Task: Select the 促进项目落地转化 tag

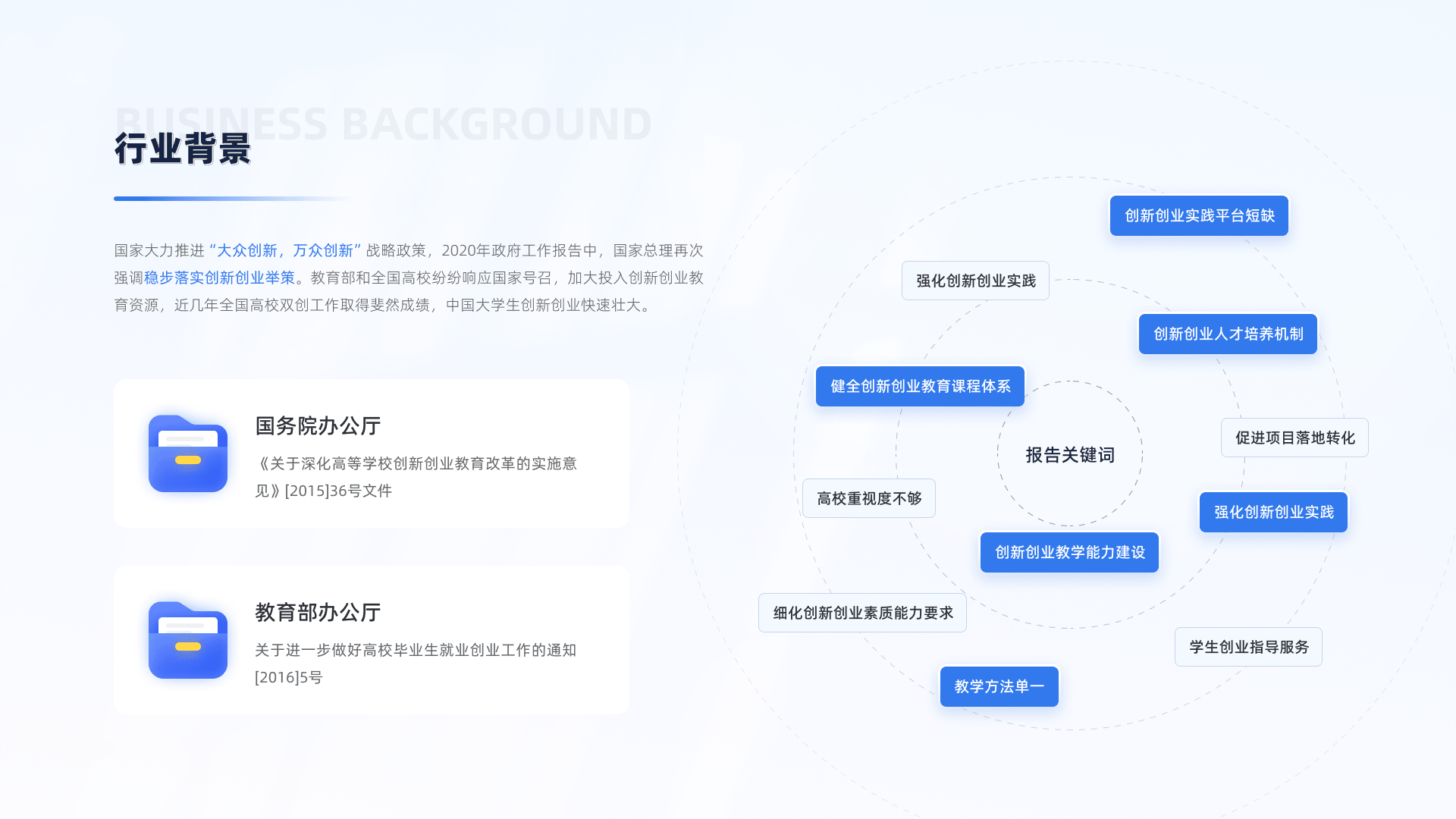Action: point(1294,438)
